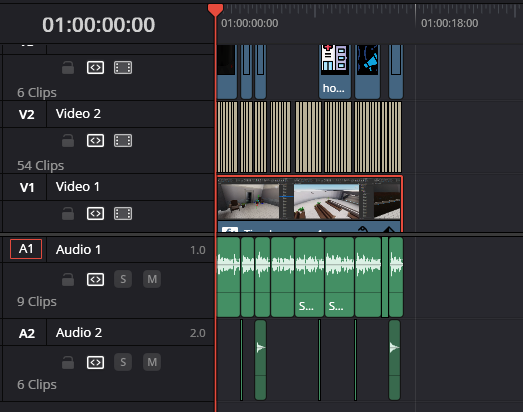This screenshot has height=412, width=523.
Task: Click Audio 1 channel value 1.0
Action: (198, 250)
